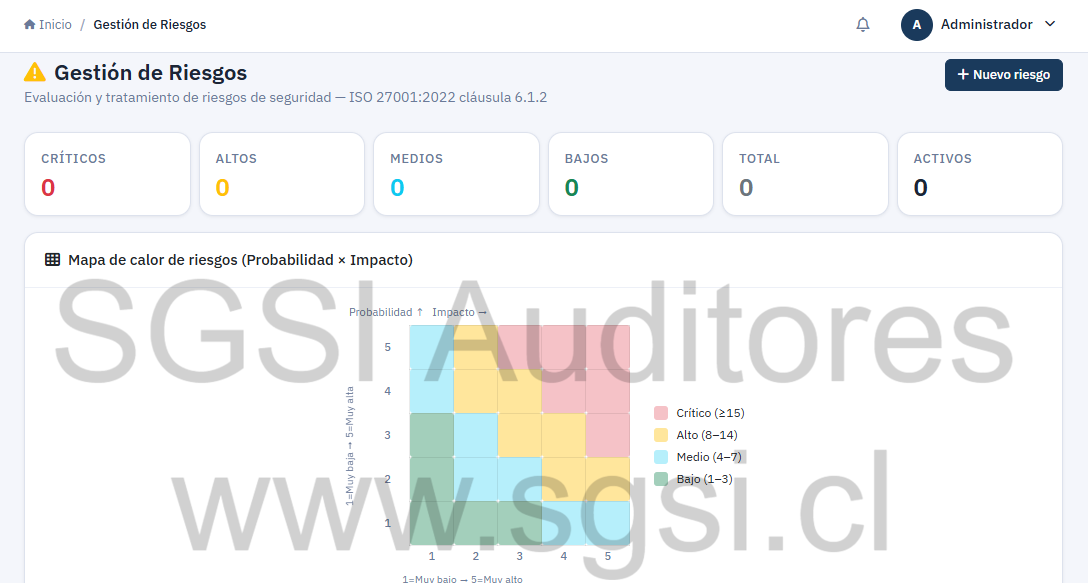Viewport: 1088px width, 583px height.
Task: Select heatmap cell probability 1 impact 1
Action: (x=432, y=523)
